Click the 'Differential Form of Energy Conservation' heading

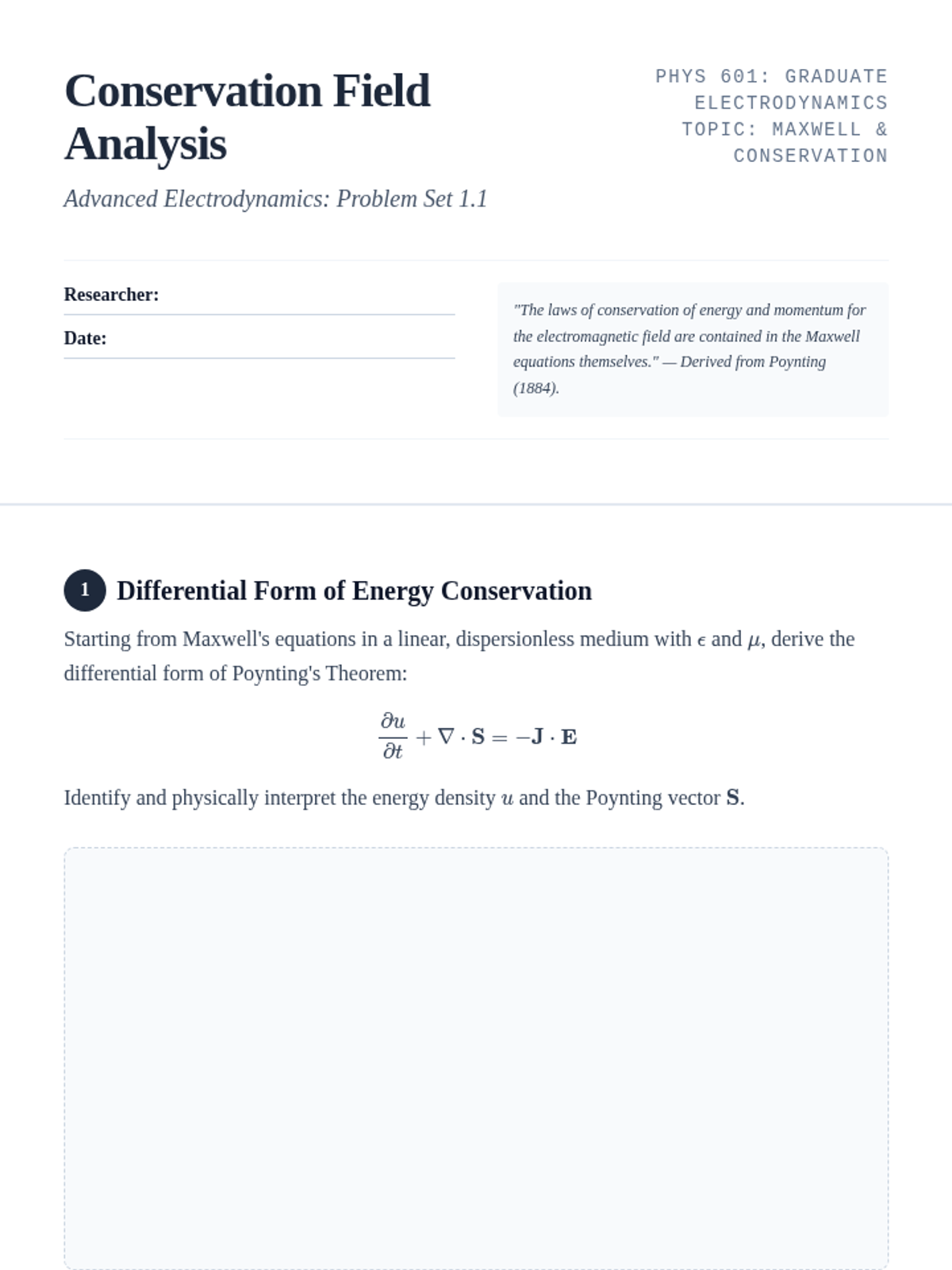(354, 591)
